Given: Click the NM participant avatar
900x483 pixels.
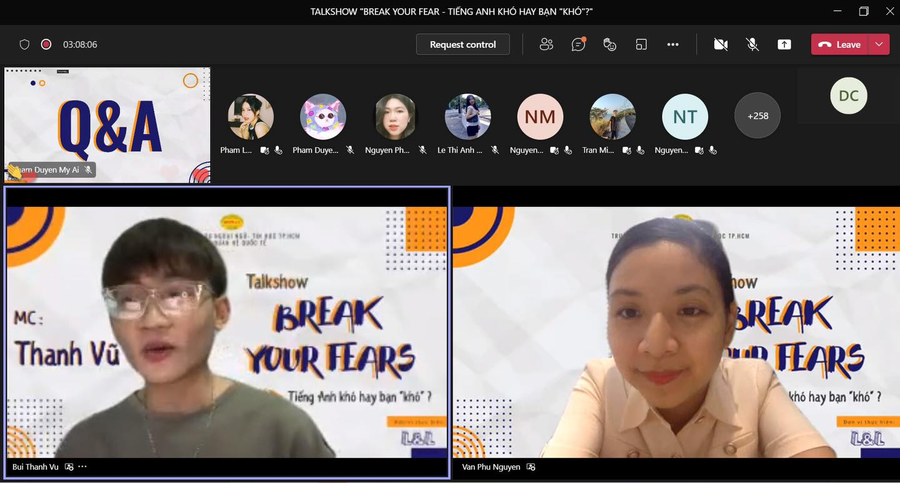Looking at the screenshot, I should coord(540,116).
